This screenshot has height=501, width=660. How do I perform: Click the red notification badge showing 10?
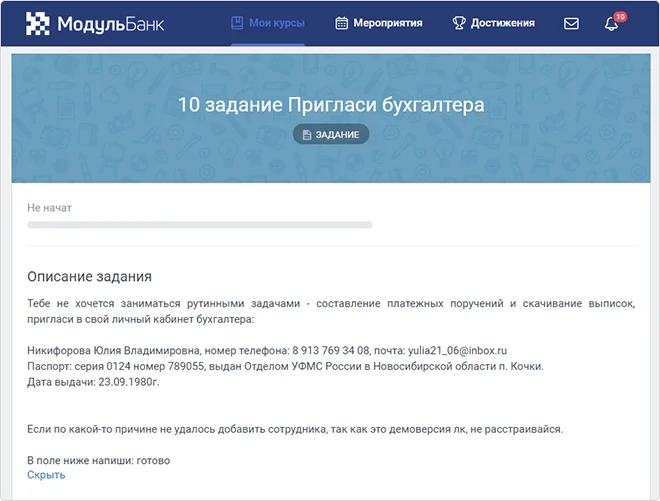point(620,17)
